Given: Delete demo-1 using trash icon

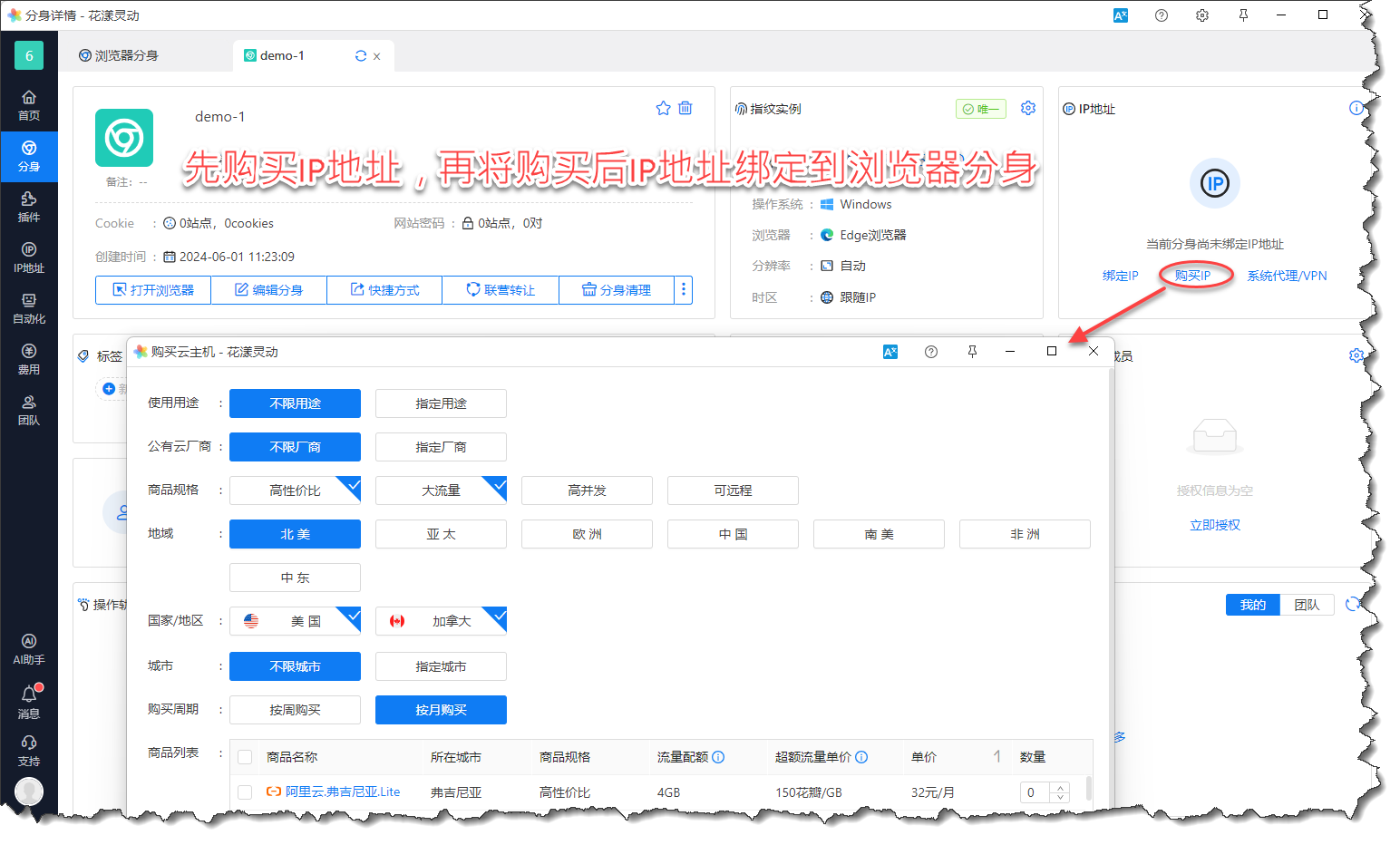Looking at the screenshot, I should tap(685, 108).
